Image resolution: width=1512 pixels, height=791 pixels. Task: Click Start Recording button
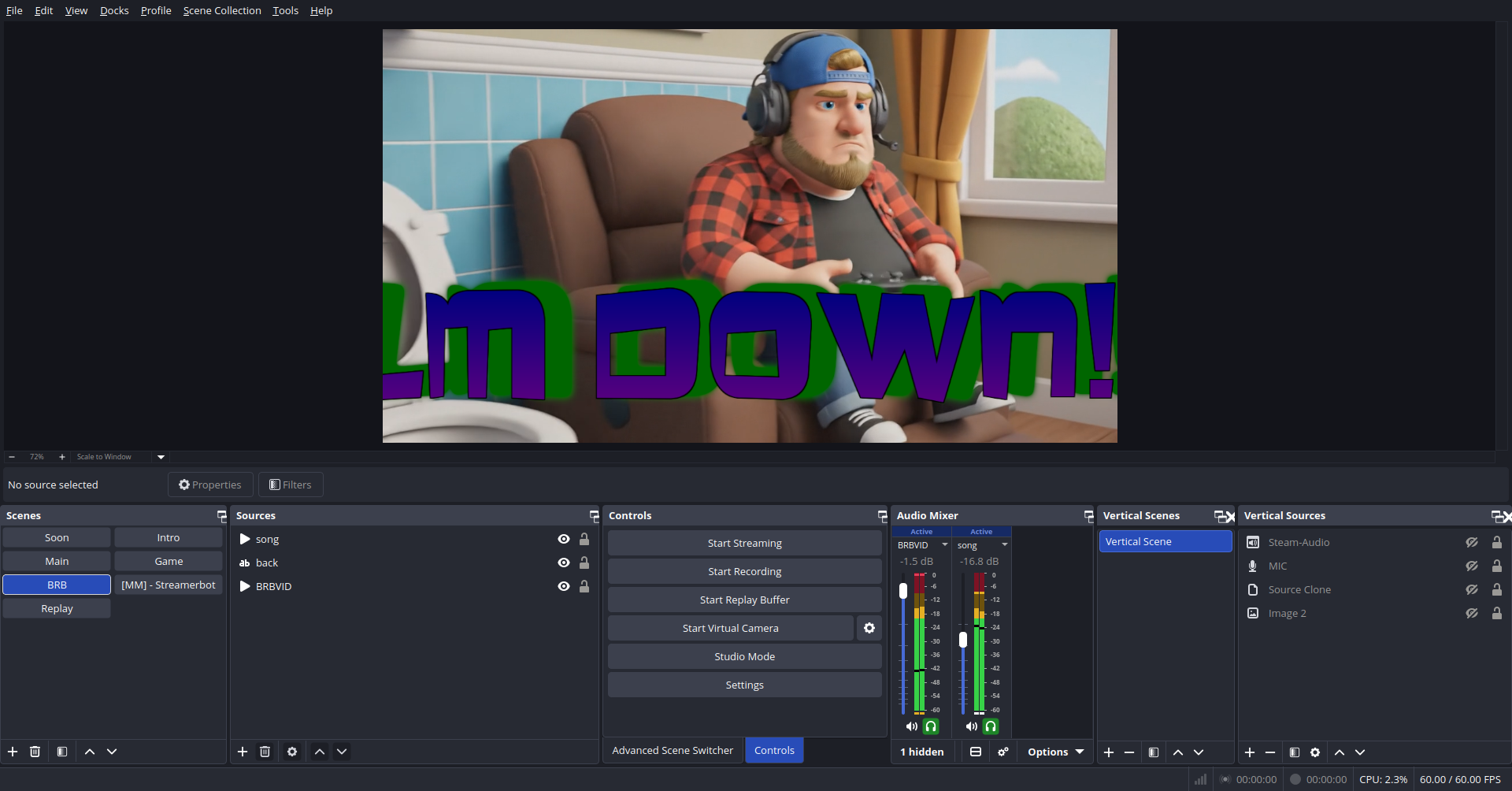[x=744, y=571]
